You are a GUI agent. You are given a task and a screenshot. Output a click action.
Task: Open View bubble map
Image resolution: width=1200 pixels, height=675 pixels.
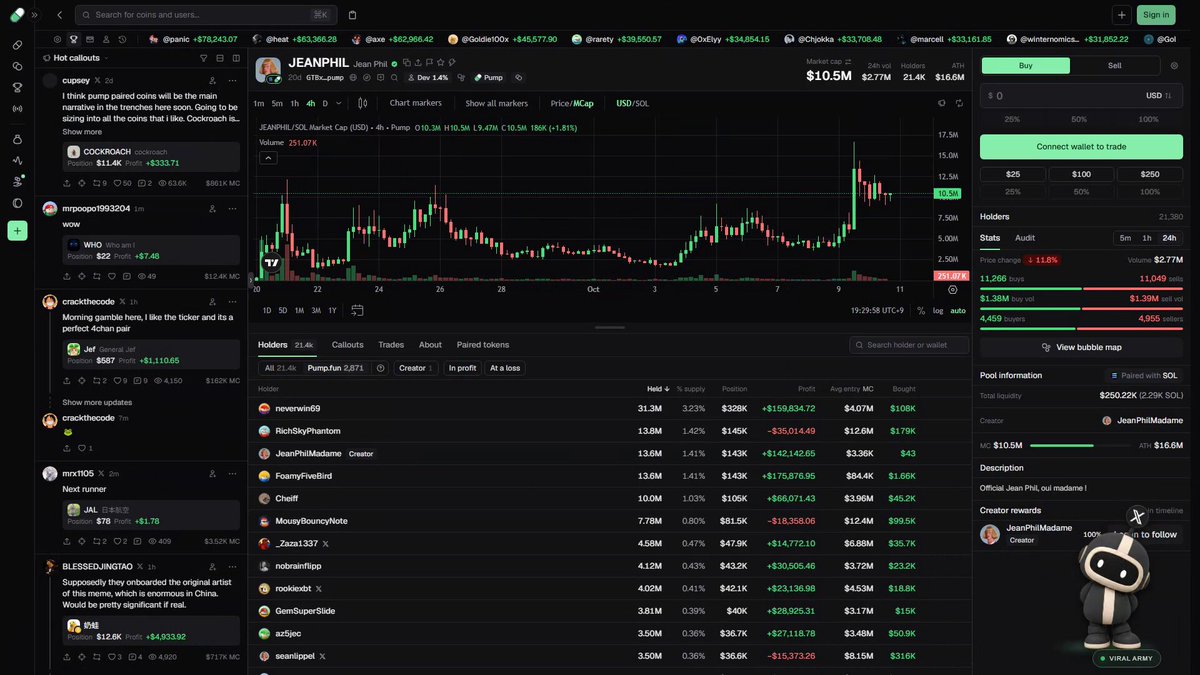[1081, 347]
